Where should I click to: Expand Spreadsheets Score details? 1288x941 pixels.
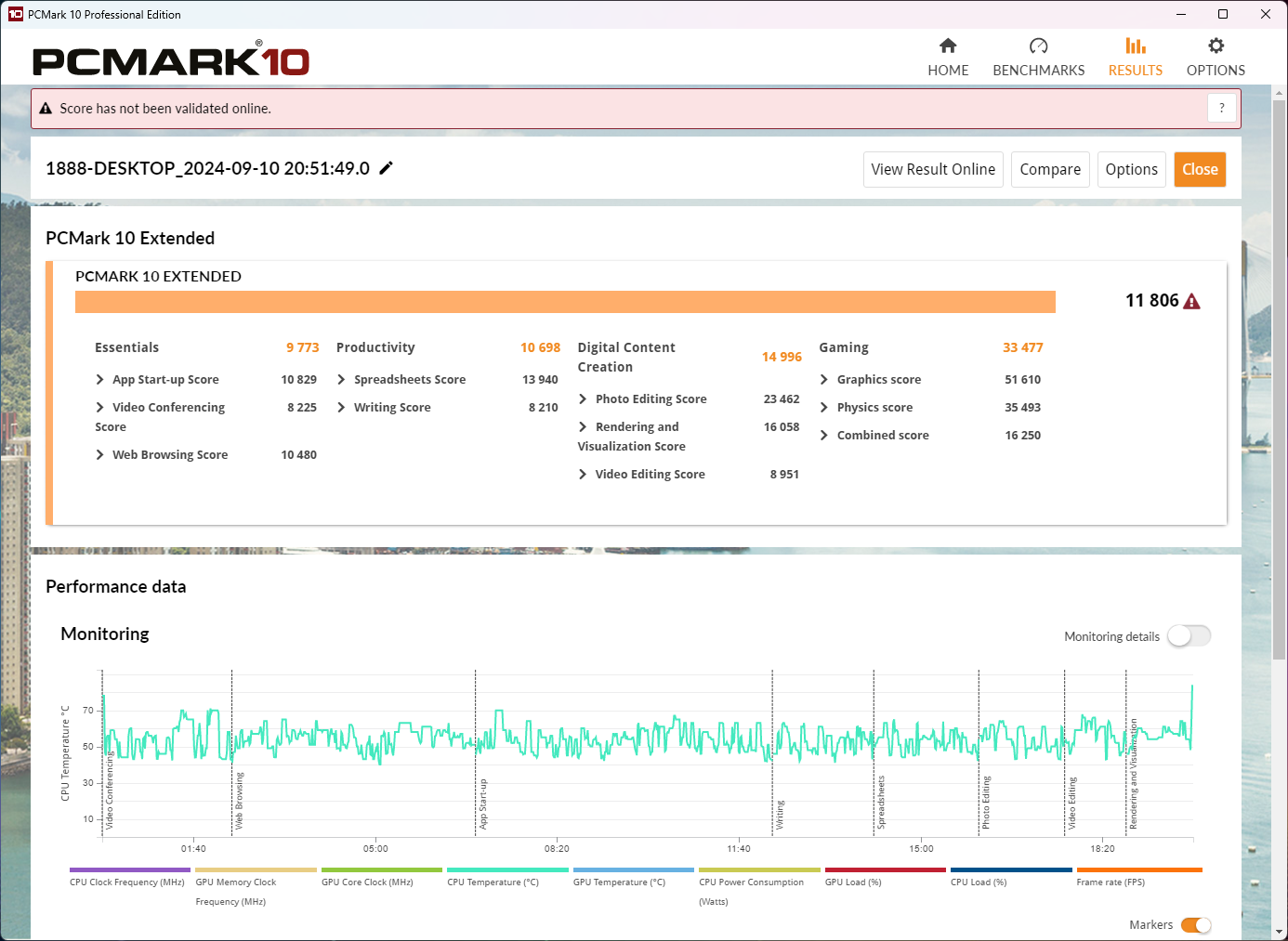pos(342,379)
